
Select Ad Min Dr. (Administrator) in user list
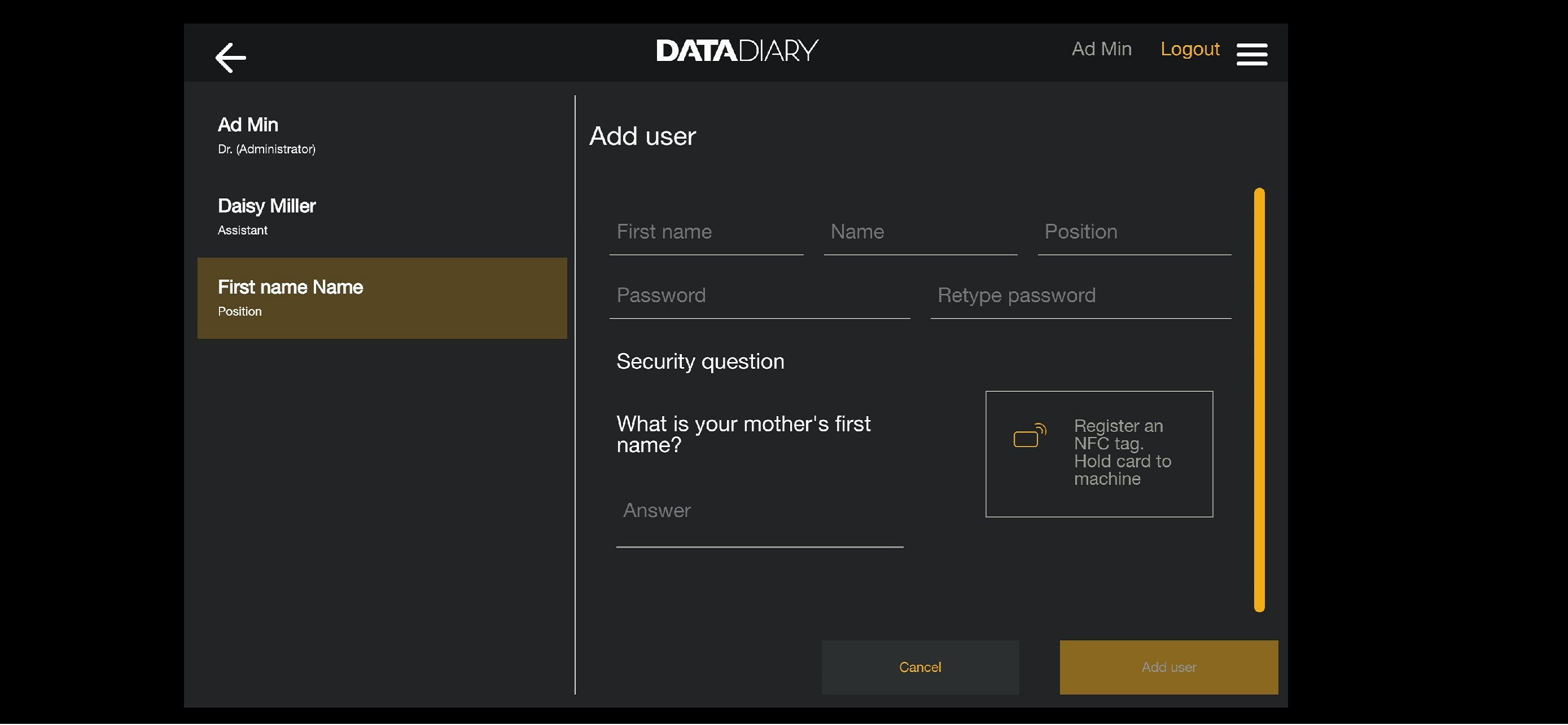pyautogui.click(x=382, y=136)
